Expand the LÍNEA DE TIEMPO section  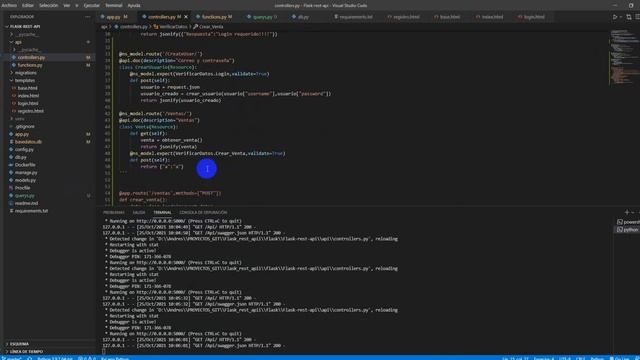point(26,351)
